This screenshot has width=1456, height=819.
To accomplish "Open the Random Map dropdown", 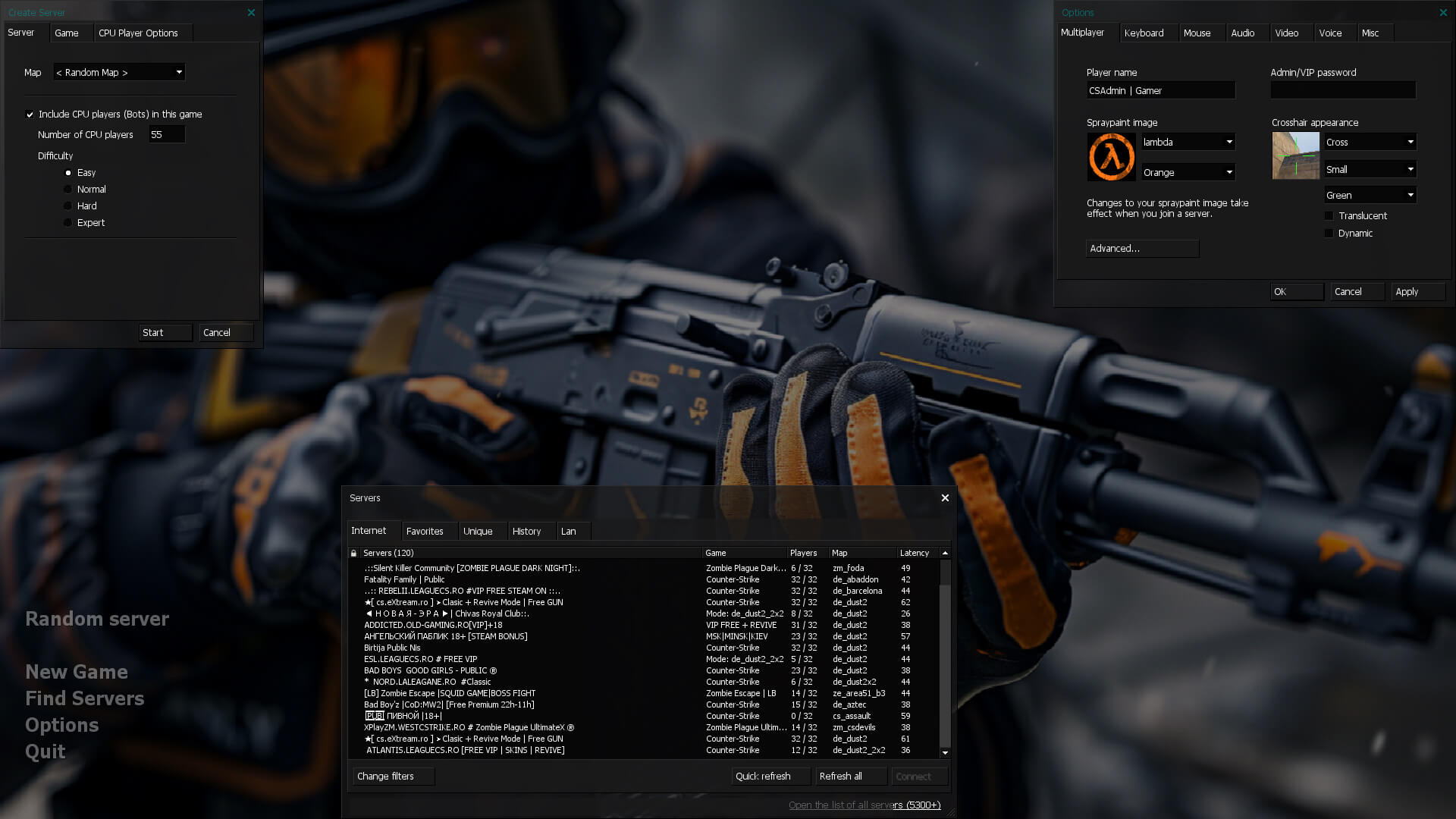I will tap(119, 73).
